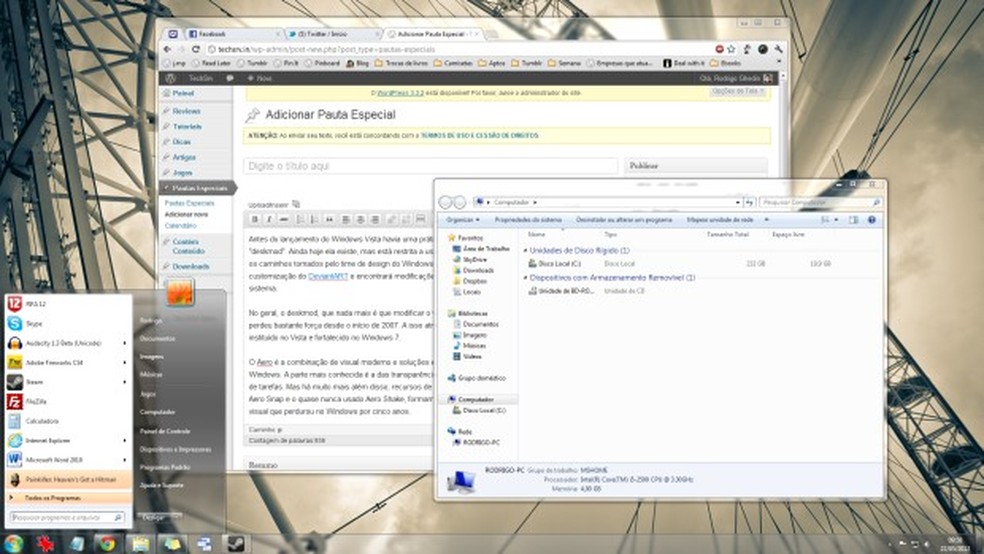
Task: Click the upload media icon above editor
Action: 296,204
